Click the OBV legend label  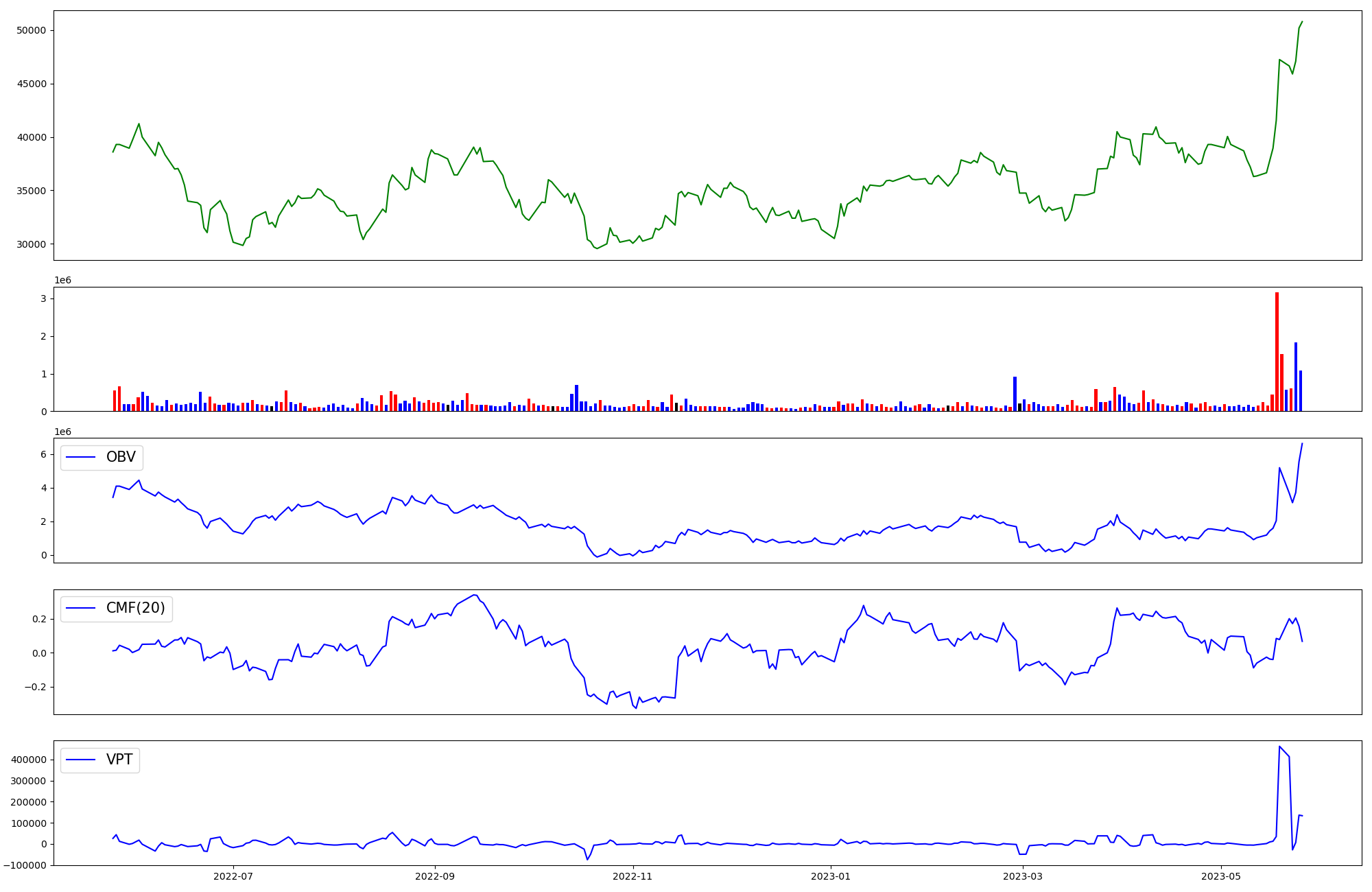121,457
